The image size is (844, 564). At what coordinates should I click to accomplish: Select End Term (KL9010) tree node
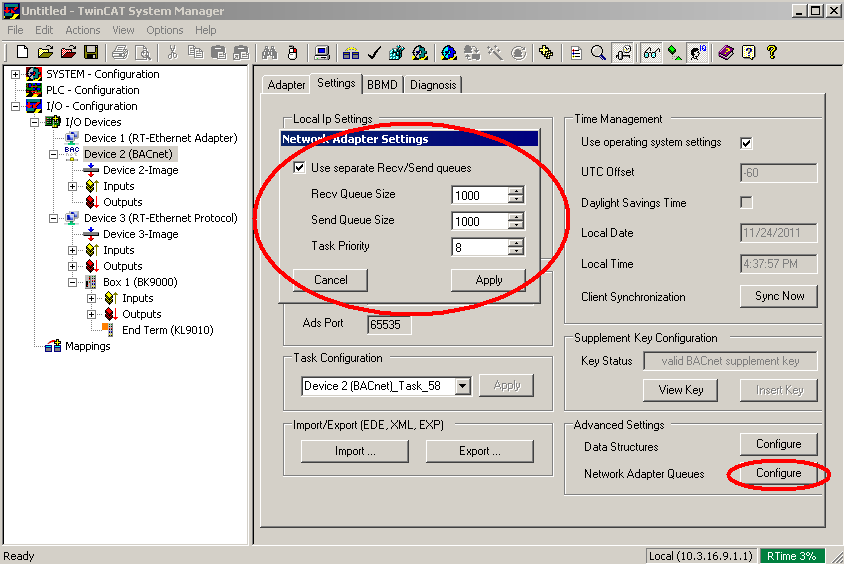167,330
